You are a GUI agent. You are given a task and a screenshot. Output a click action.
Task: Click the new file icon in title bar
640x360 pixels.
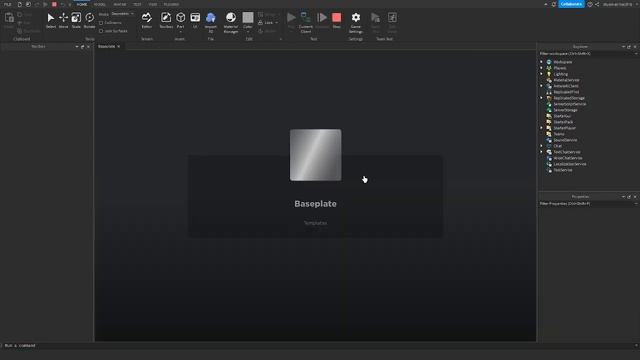coord(19,4)
